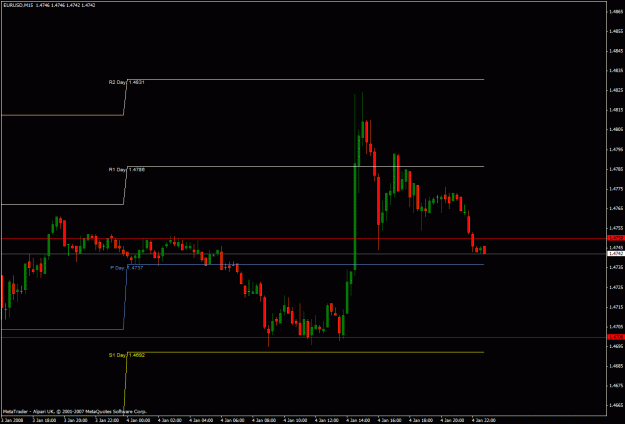Click price scale value 1.4845
625x424 pixels.
(616, 51)
